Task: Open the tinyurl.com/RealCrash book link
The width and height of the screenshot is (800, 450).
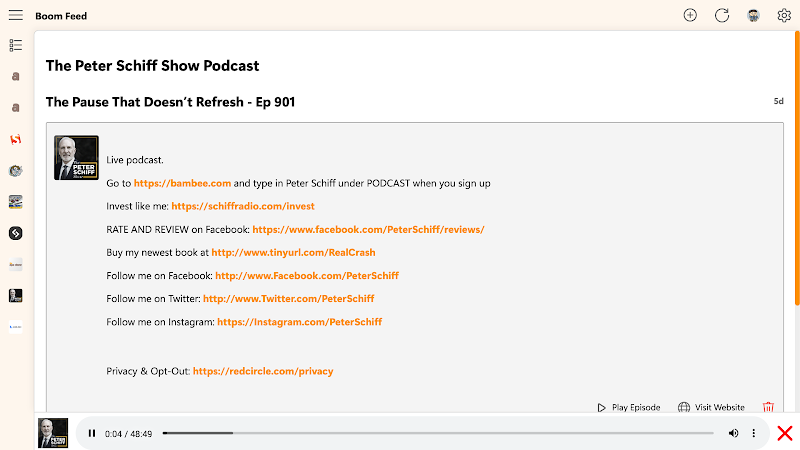Action: coord(293,253)
